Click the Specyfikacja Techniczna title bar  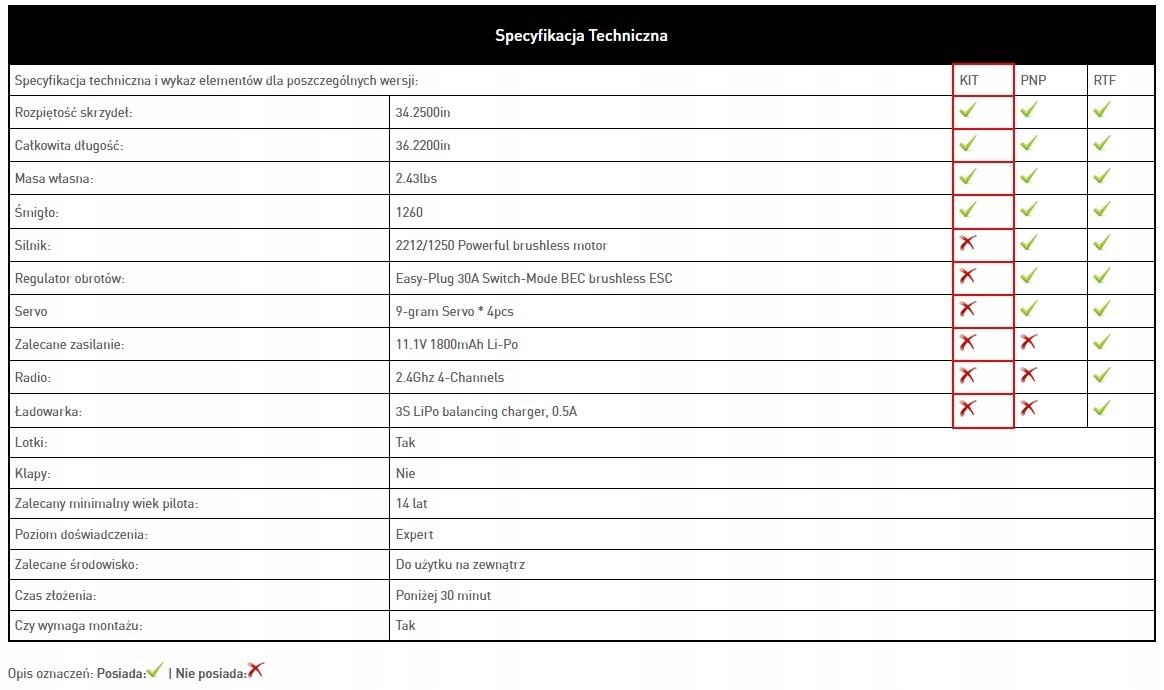(x=581, y=36)
